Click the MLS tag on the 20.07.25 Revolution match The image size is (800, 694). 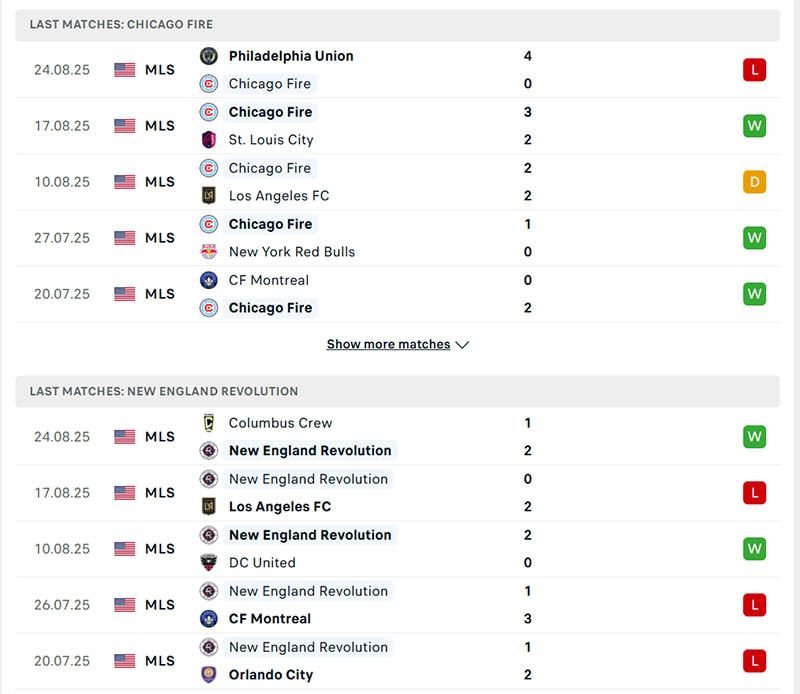pyautogui.click(x=162, y=660)
